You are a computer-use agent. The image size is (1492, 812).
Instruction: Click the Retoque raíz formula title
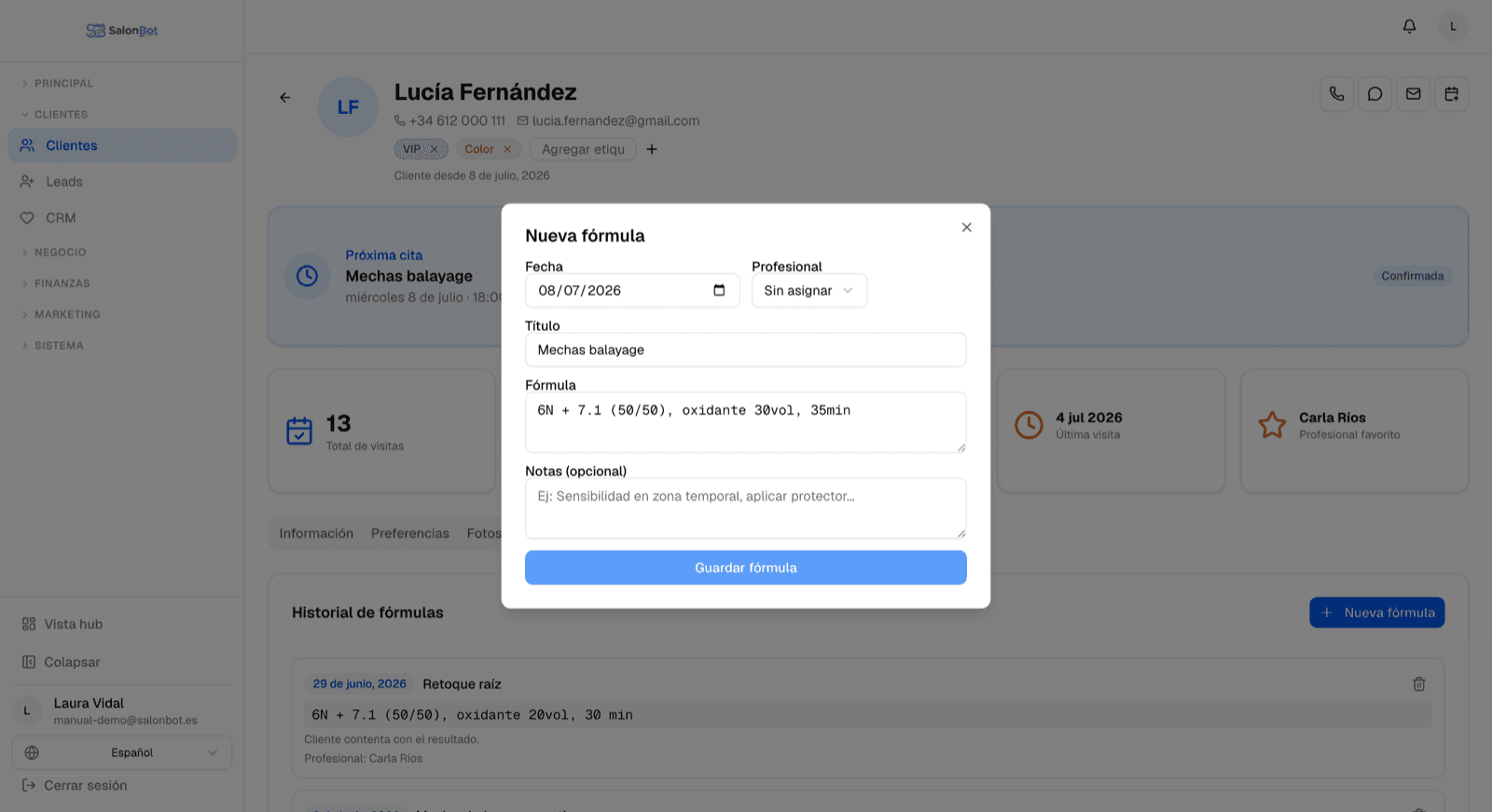[x=462, y=684]
